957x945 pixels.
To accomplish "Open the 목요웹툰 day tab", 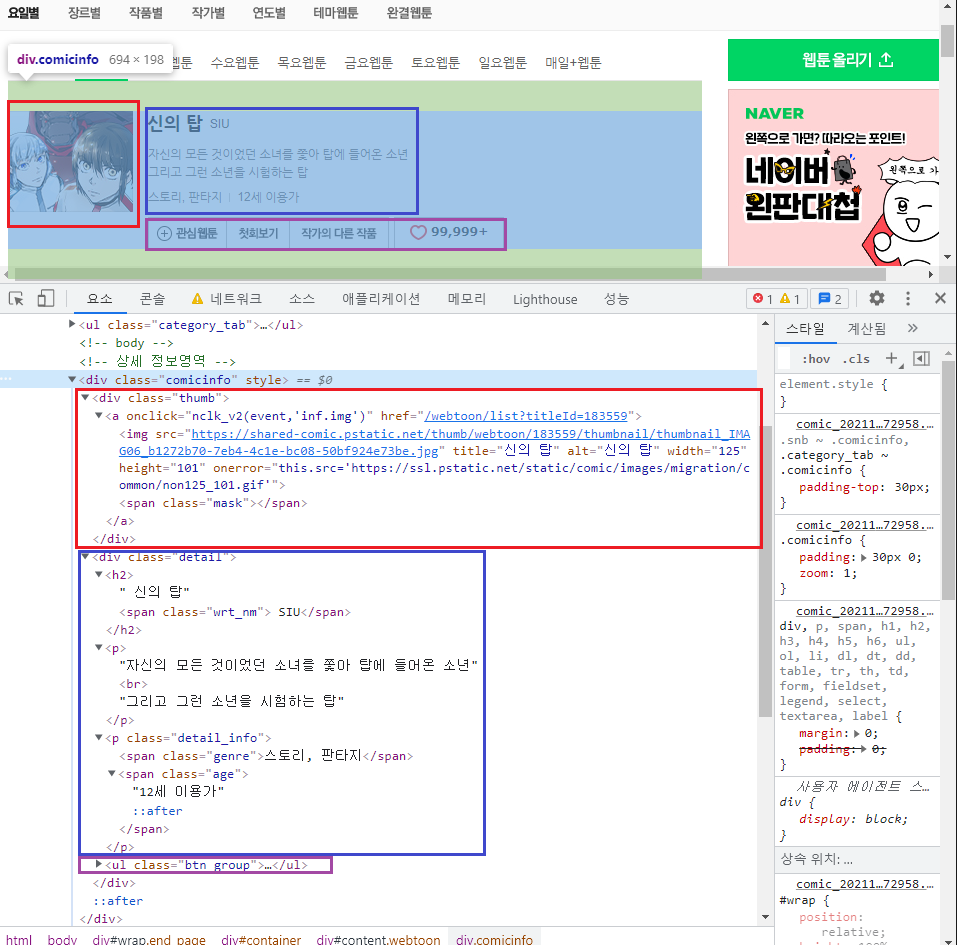I will [302, 62].
